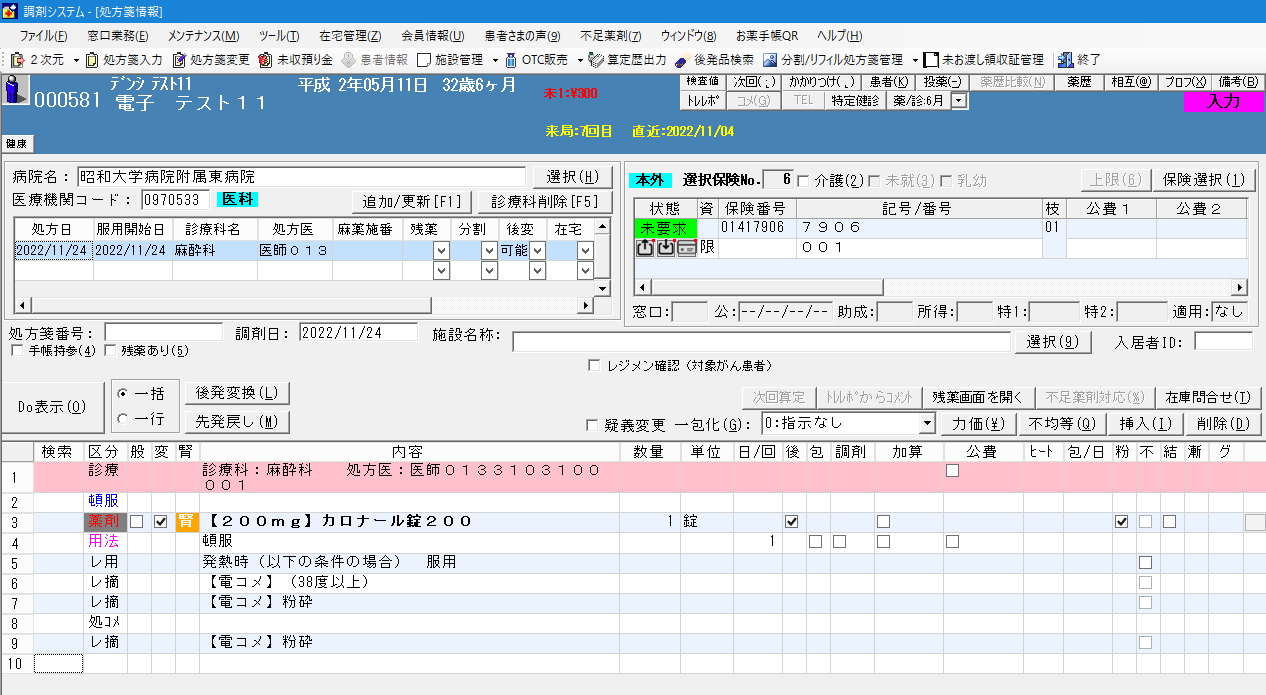This screenshot has width=1266, height=695.
Task: Open the 在宅管理 menu
Action: (341, 35)
